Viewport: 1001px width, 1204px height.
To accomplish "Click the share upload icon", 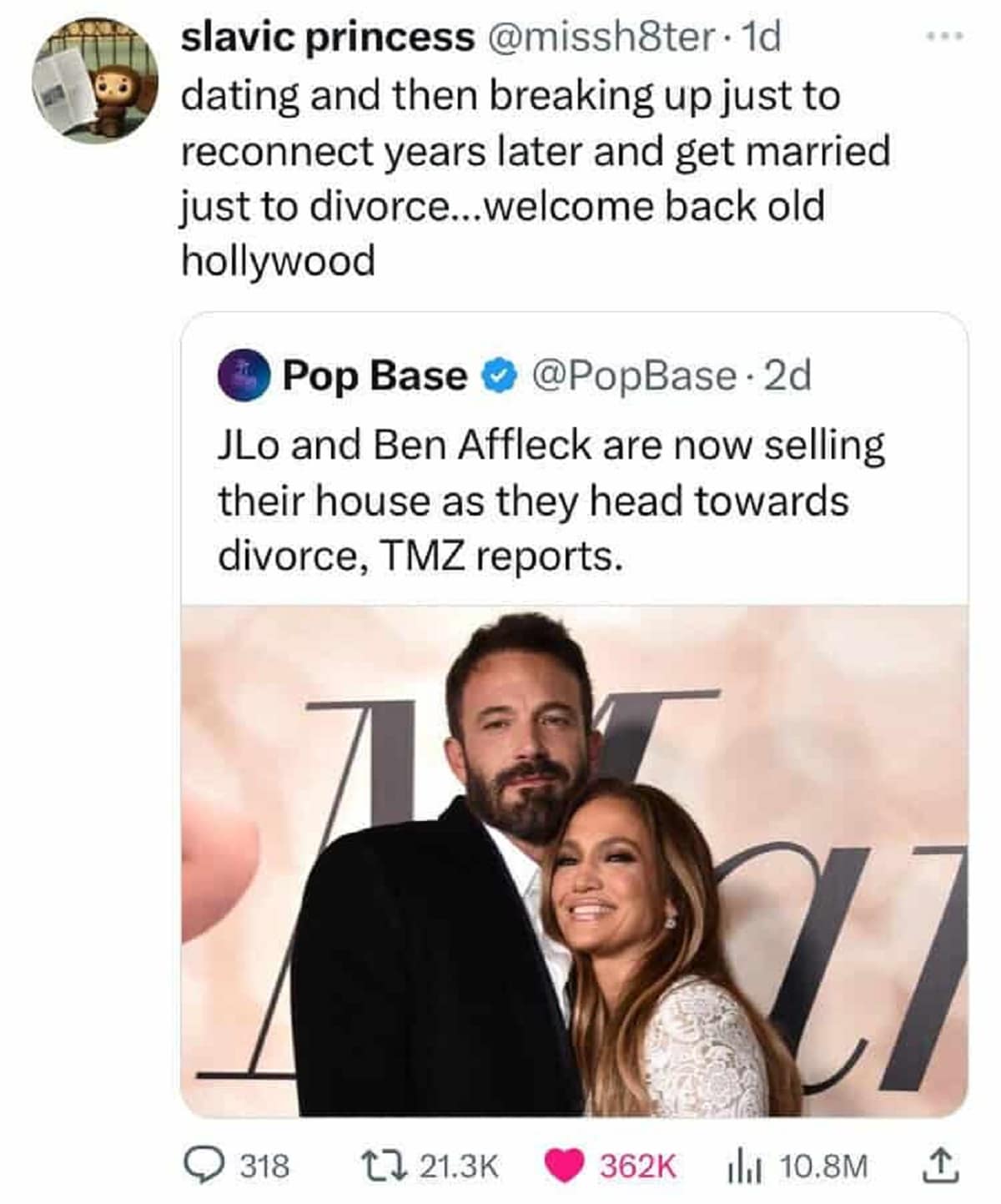I will 939,1166.
